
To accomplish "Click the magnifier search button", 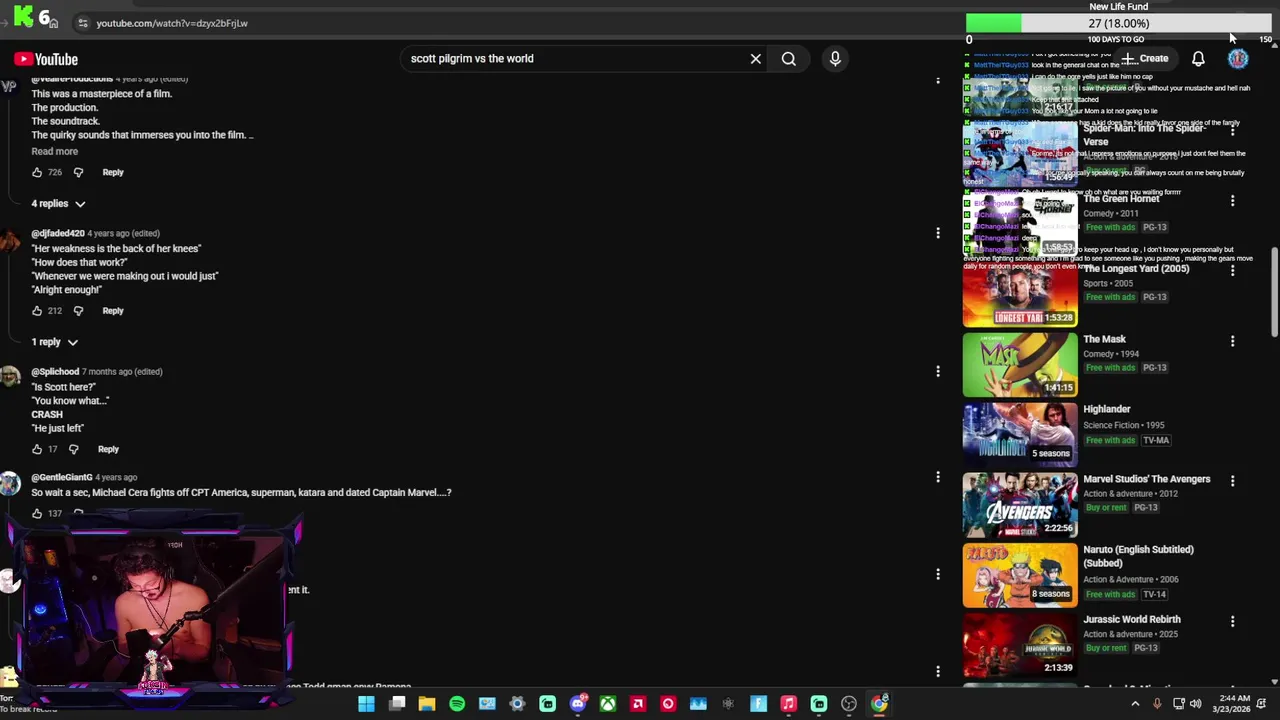I will pyautogui.click(x=789, y=59).
